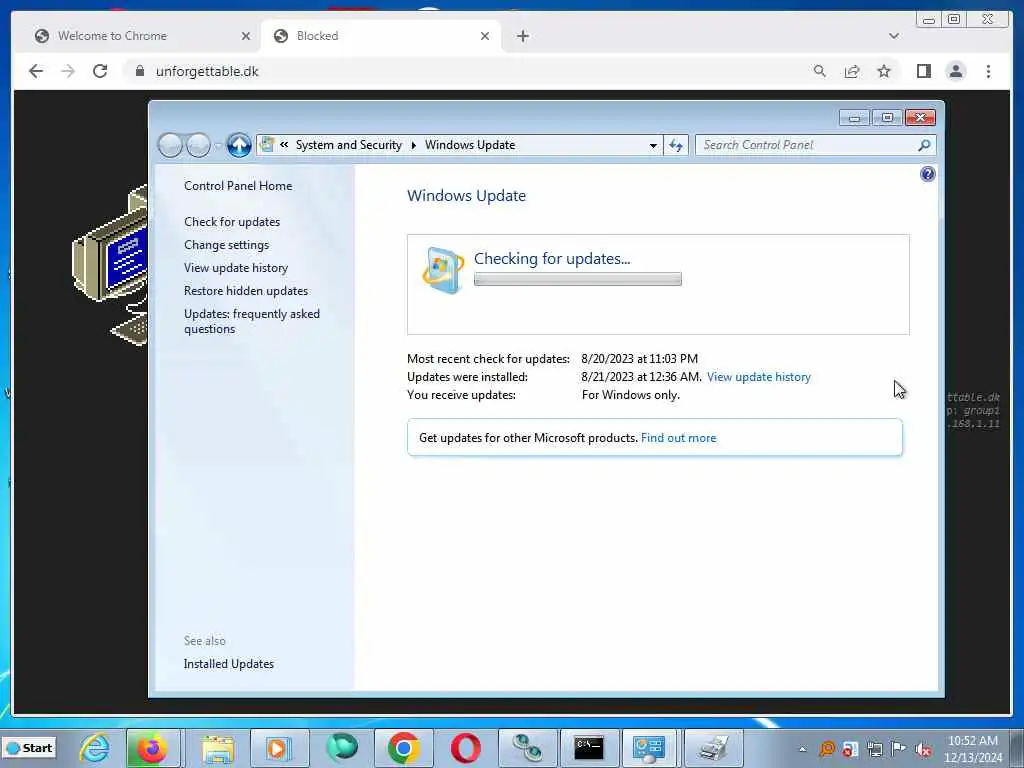The height and width of the screenshot is (768, 1024).
Task: Click the Control Panel back button
Action: 170,145
